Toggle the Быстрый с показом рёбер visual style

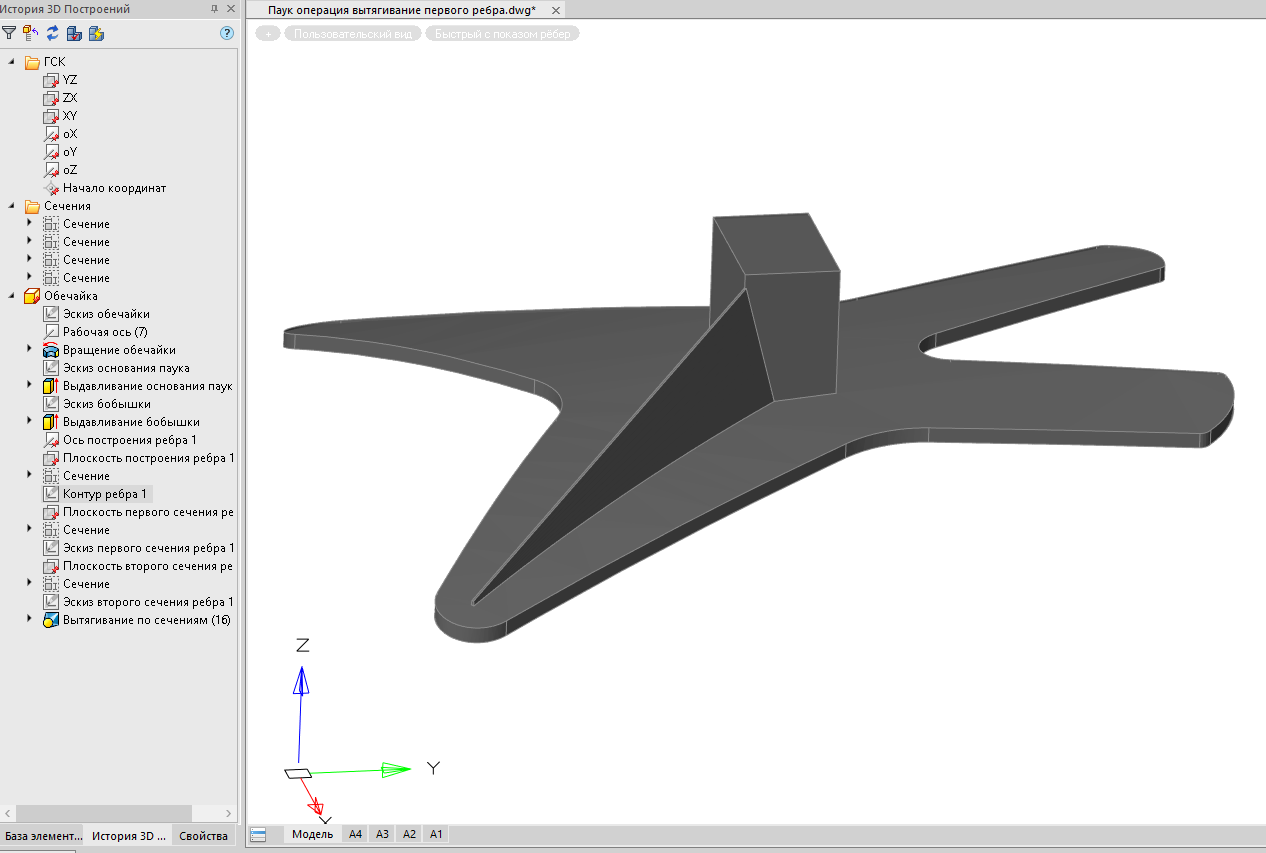tap(502, 34)
